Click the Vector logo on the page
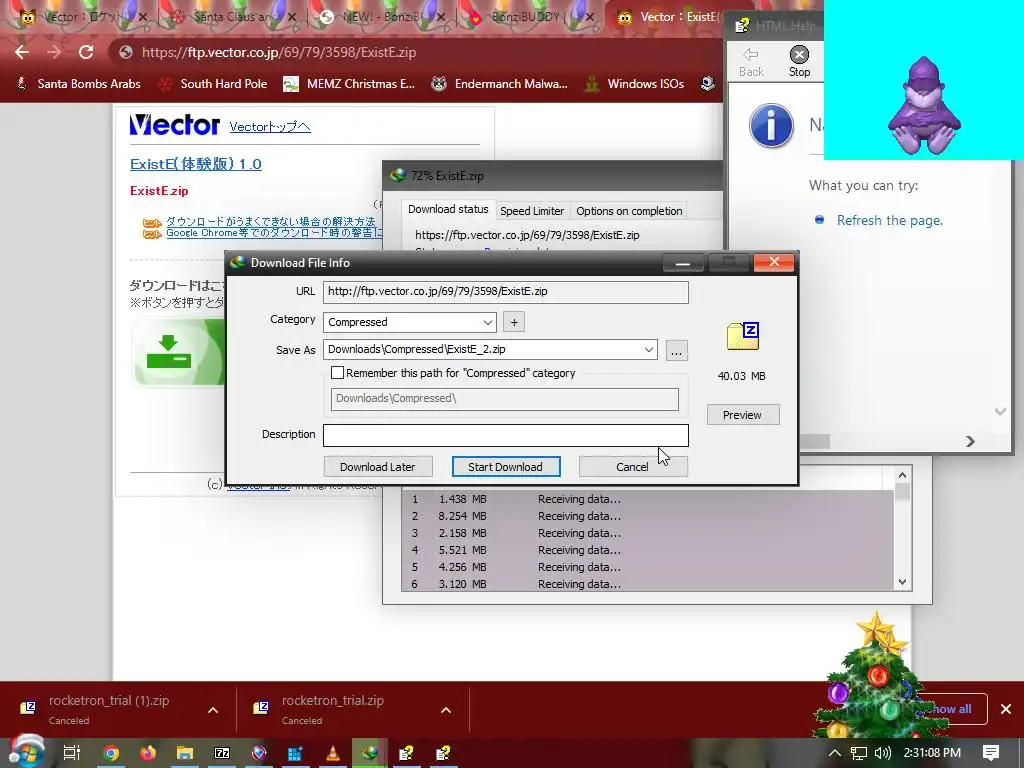The height and width of the screenshot is (768, 1024). click(x=174, y=125)
